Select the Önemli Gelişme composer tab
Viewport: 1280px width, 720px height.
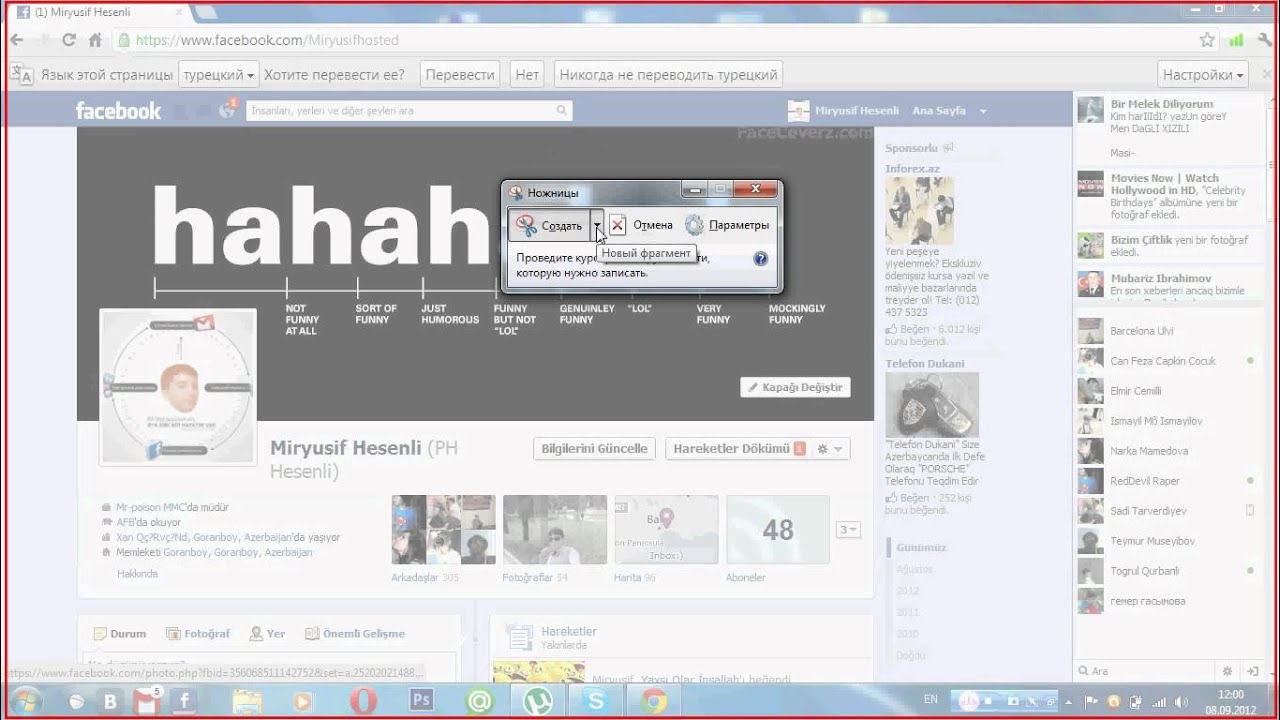[x=355, y=634]
